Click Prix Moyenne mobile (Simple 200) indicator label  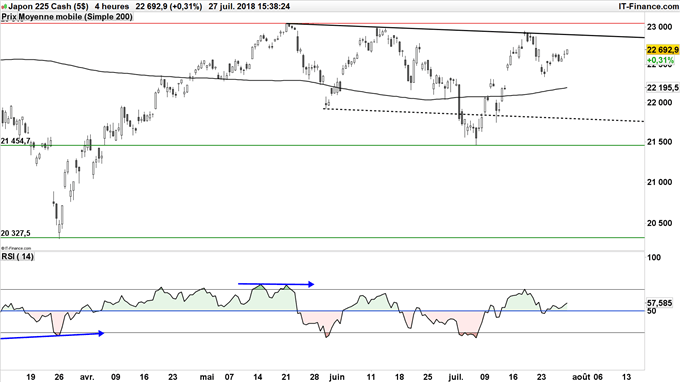[67, 17]
